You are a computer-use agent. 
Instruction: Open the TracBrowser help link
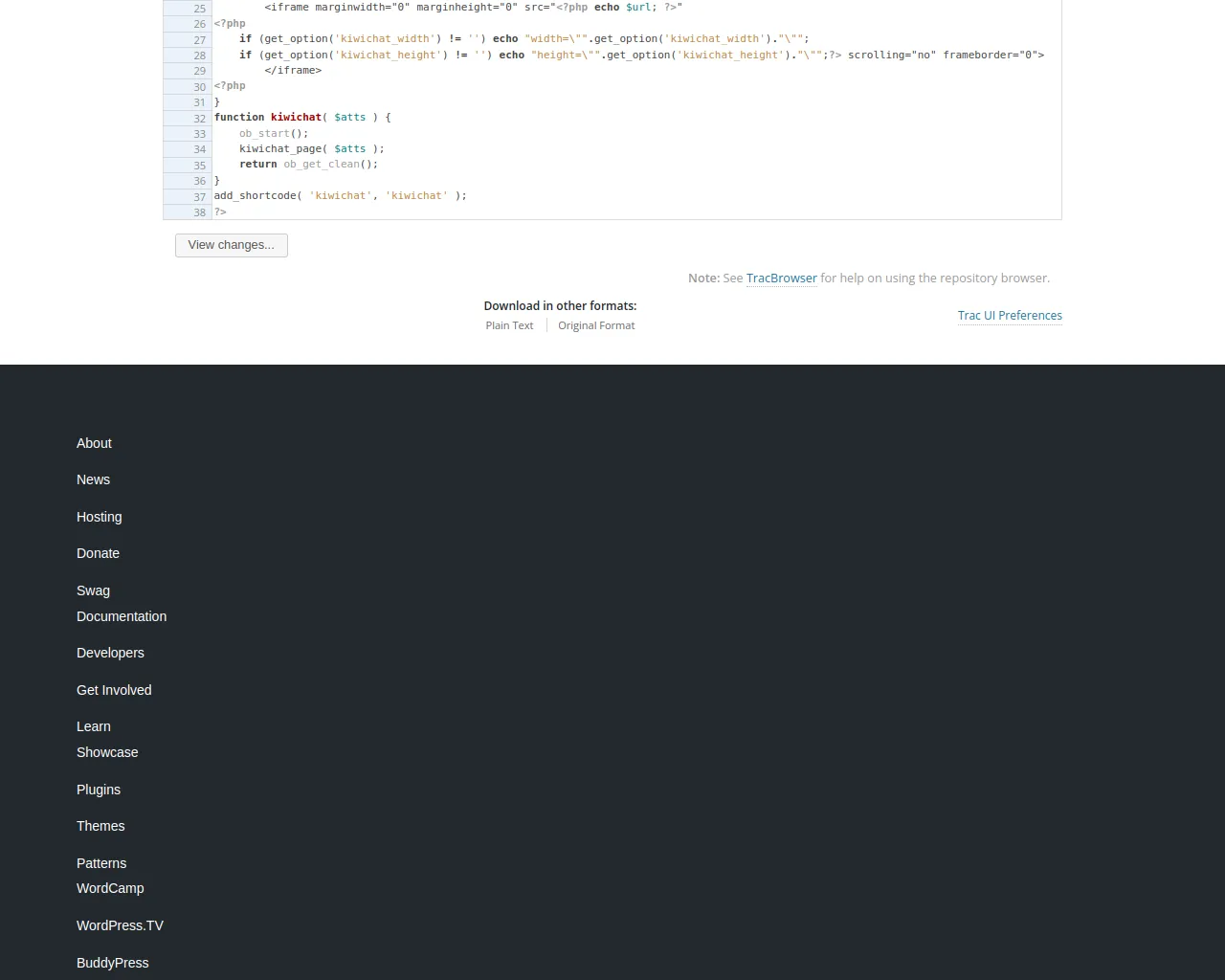[781, 278]
